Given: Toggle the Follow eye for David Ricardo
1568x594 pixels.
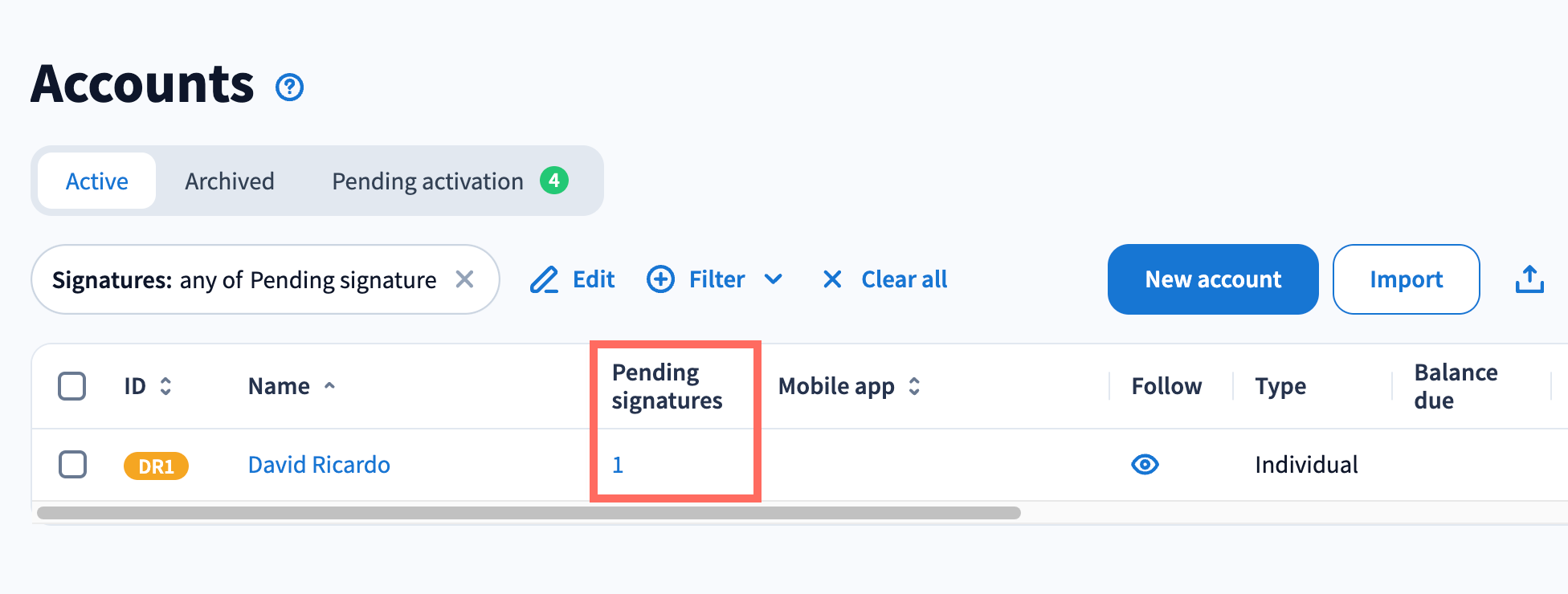Looking at the screenshot, I should [1145, 465].
